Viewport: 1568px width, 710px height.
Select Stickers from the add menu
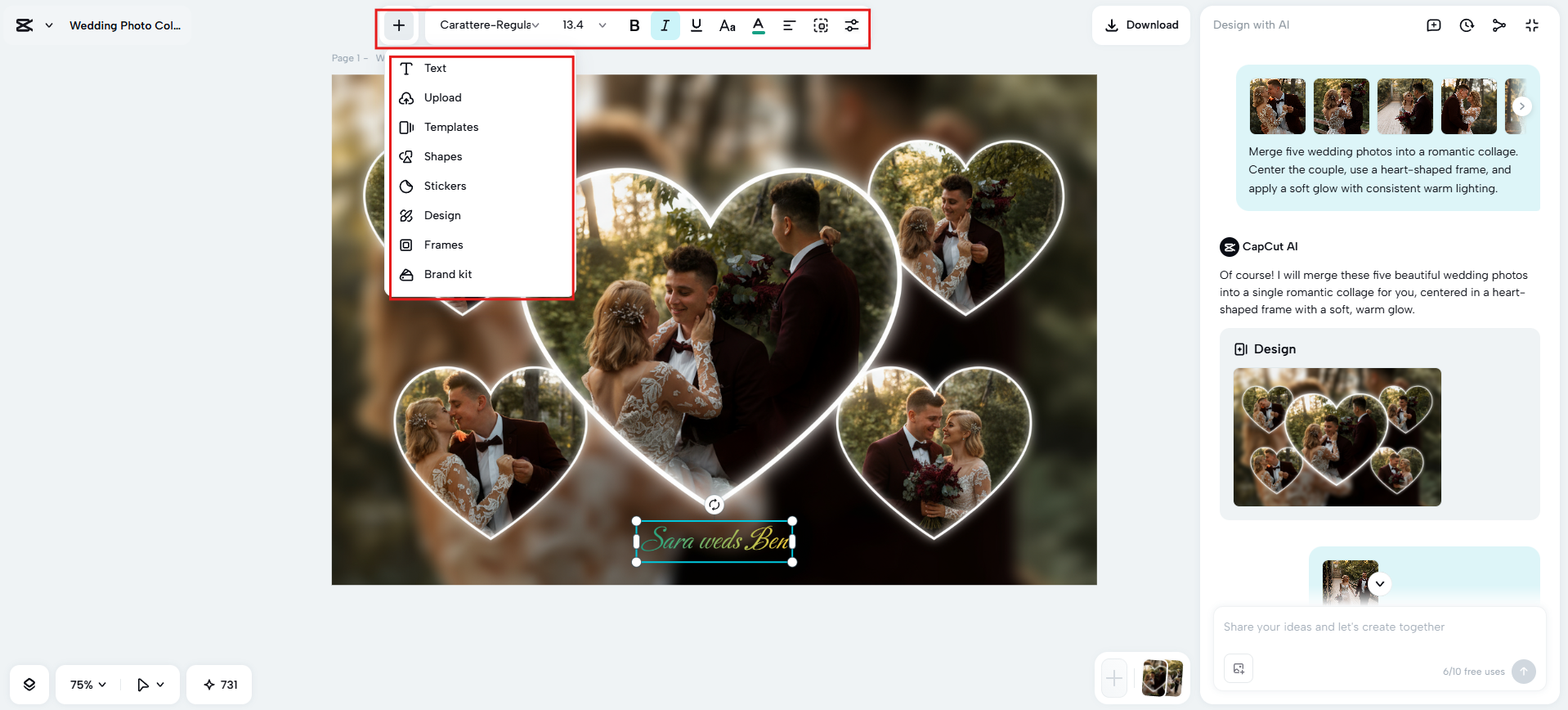tap(445, 186)
